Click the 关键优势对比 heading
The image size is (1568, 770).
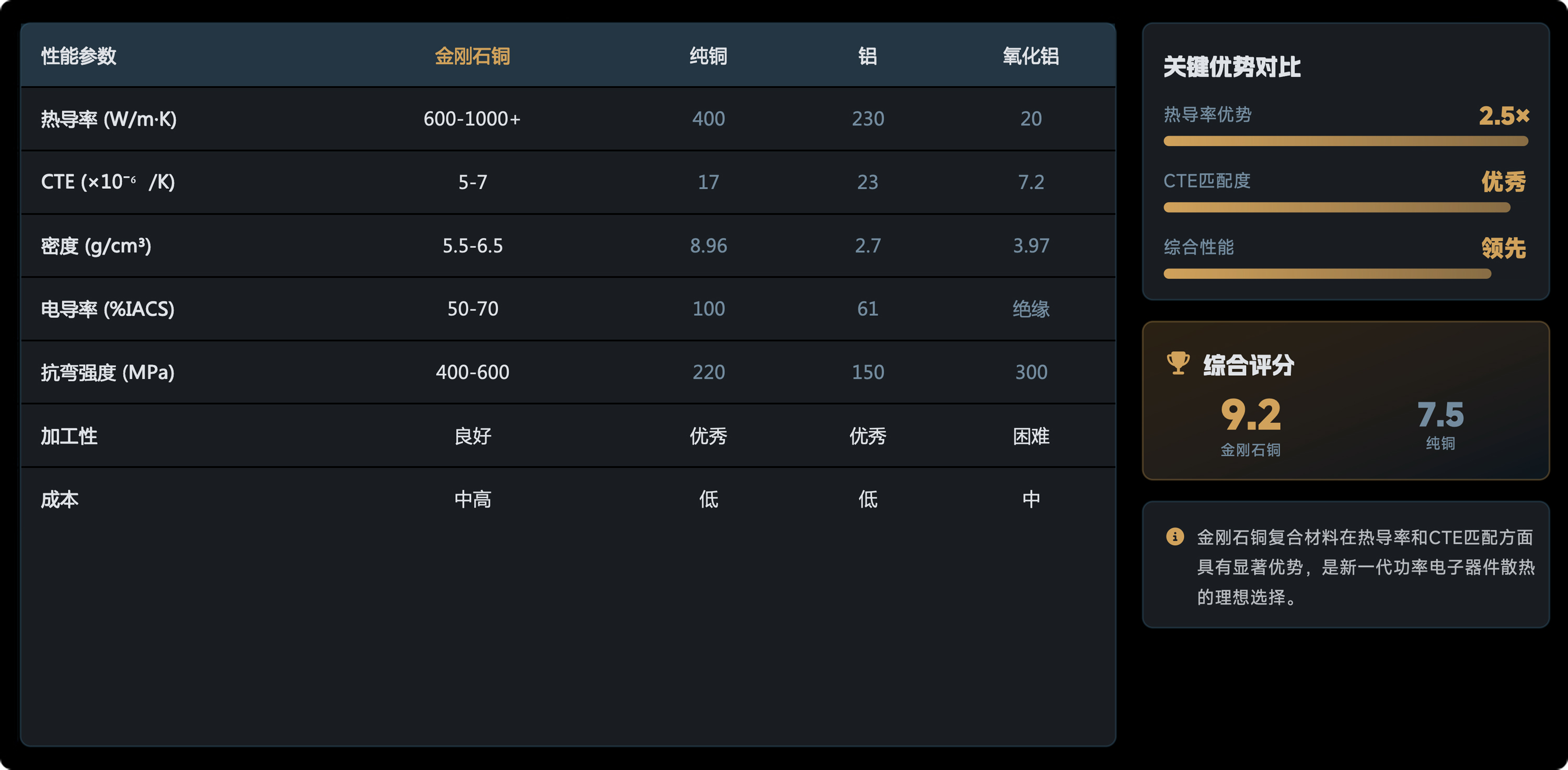click(x=1232, y=67)
